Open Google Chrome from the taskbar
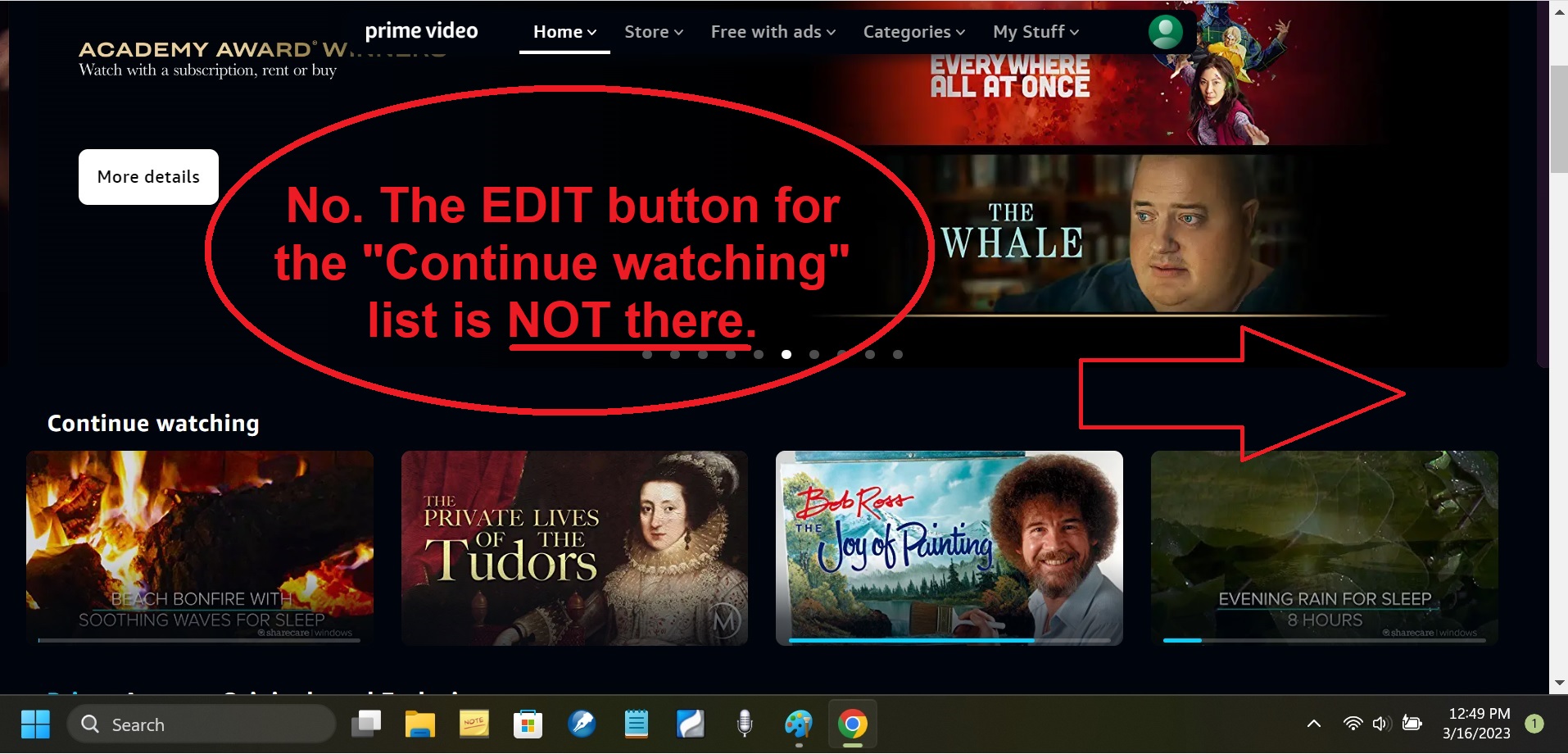This screenshot has height=754, width=1568. (852, 724)
